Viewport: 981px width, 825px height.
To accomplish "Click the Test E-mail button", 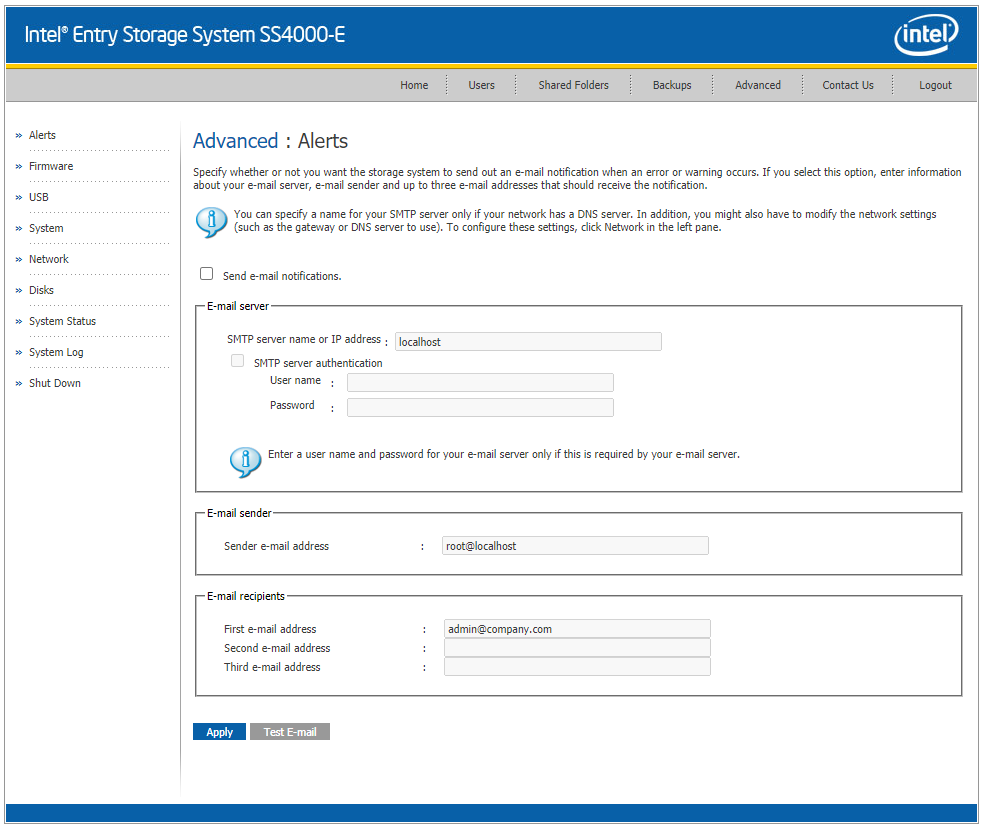I will 290,732.
